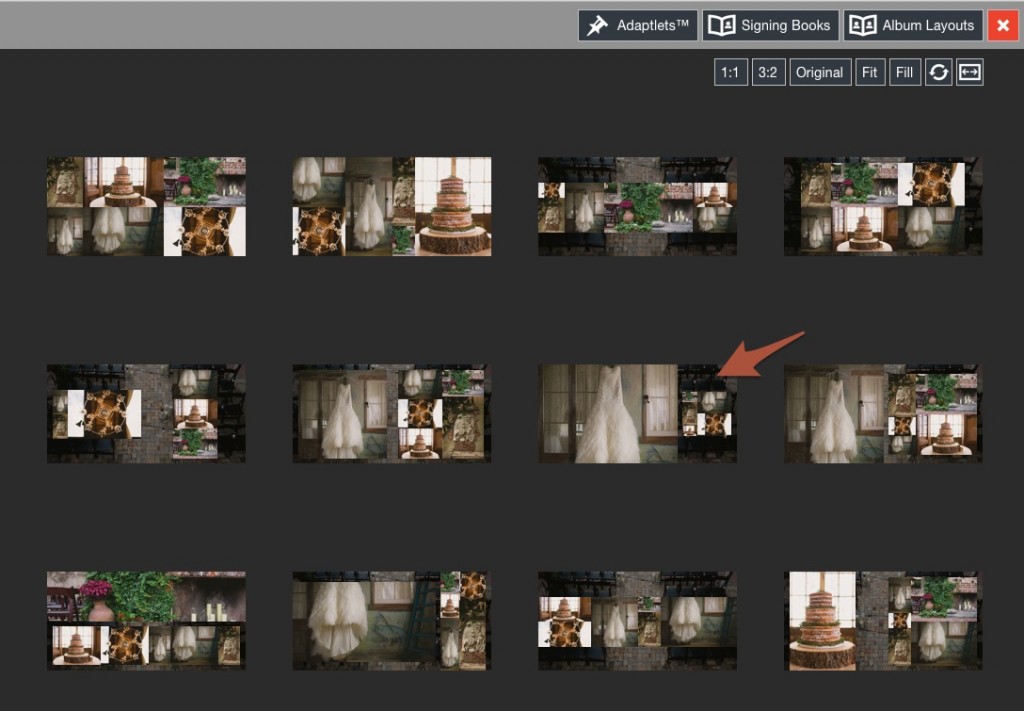Select middle-row layout with chandelier on left
This screenshot has height=711, width=1024.
pyautogui.click(x=146, y=414)
